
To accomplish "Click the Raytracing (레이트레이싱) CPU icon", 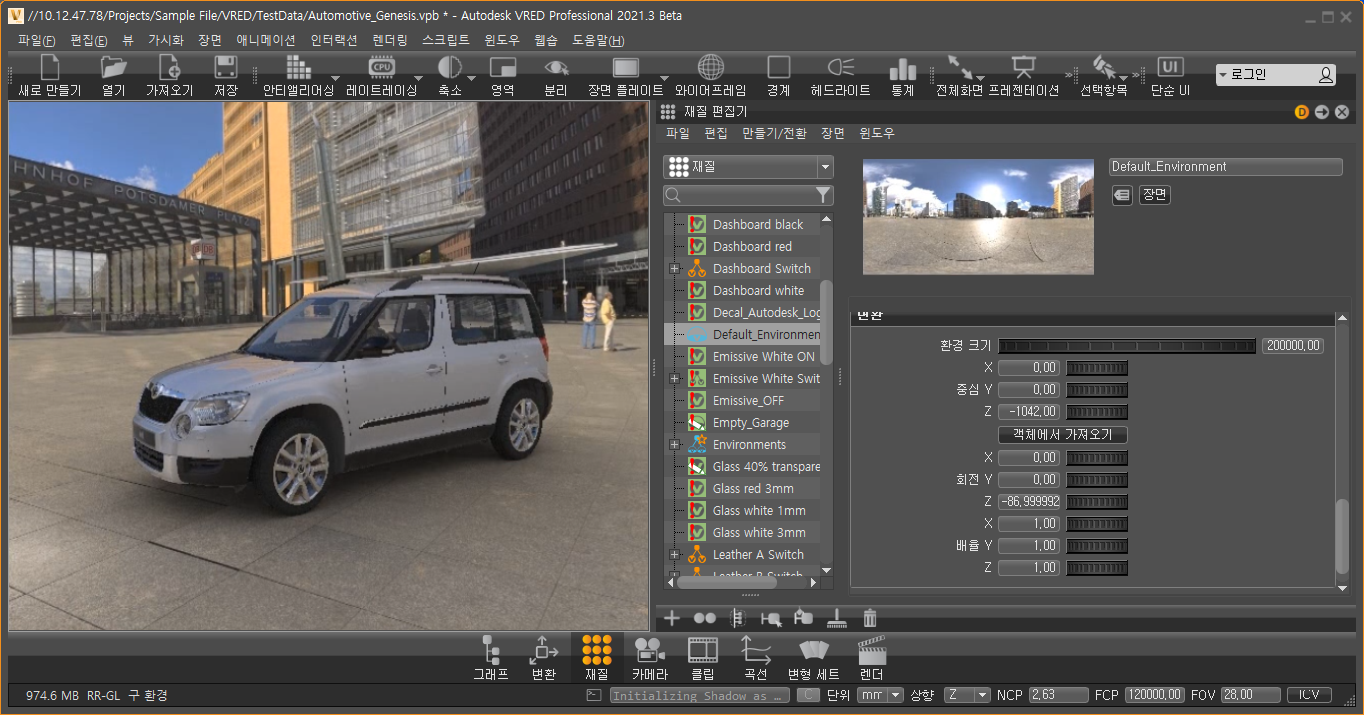I will [381, 68].
